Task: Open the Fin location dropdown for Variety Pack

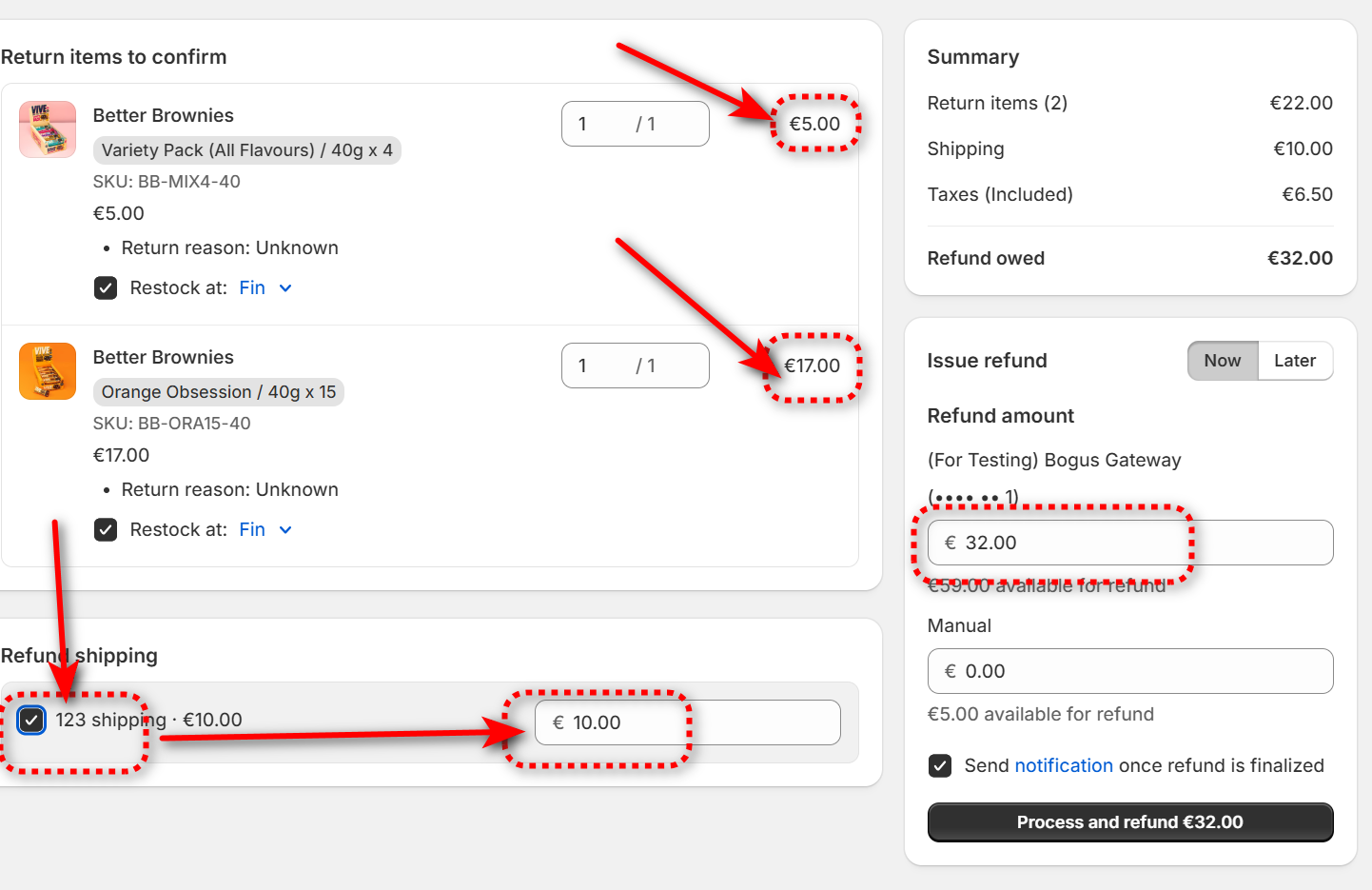Action: (x=253, y=288)
